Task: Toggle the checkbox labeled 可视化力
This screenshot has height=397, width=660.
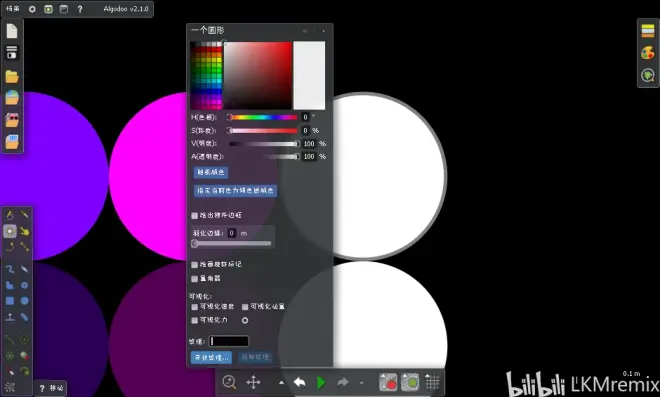Action: pos(194,320)
